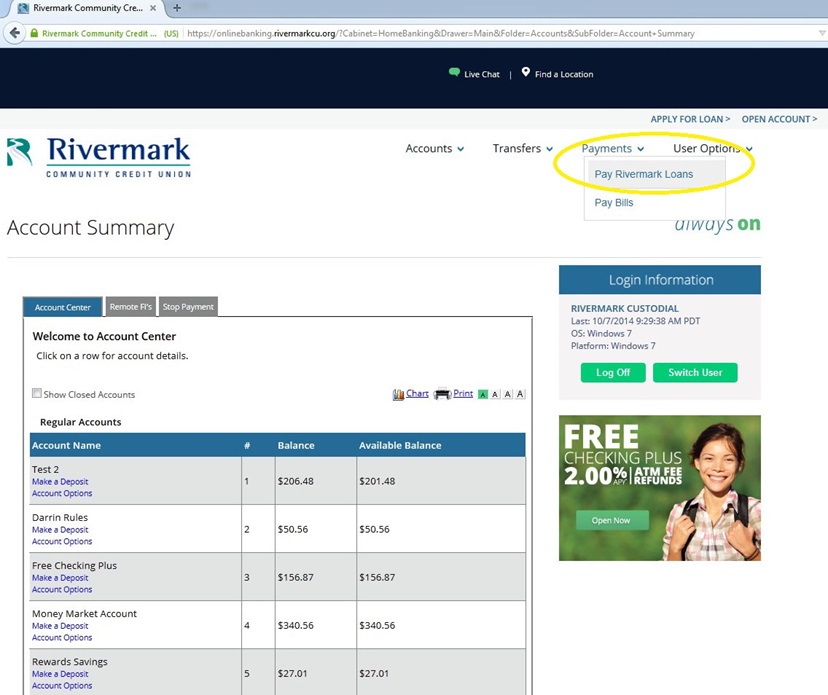Open Account Options under Darrin Rules
828x695 pixels.
pos(62,541)
